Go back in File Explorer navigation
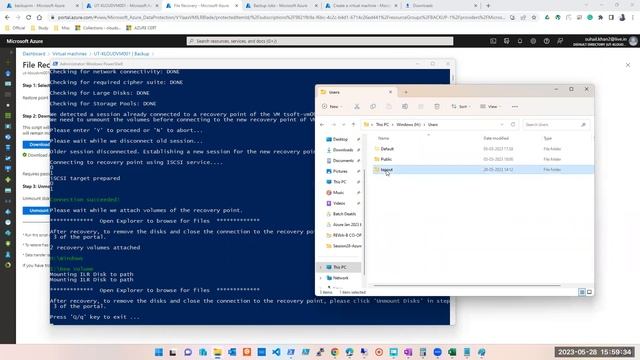Viewport: 640px width, 360px height. coord(322,124)
